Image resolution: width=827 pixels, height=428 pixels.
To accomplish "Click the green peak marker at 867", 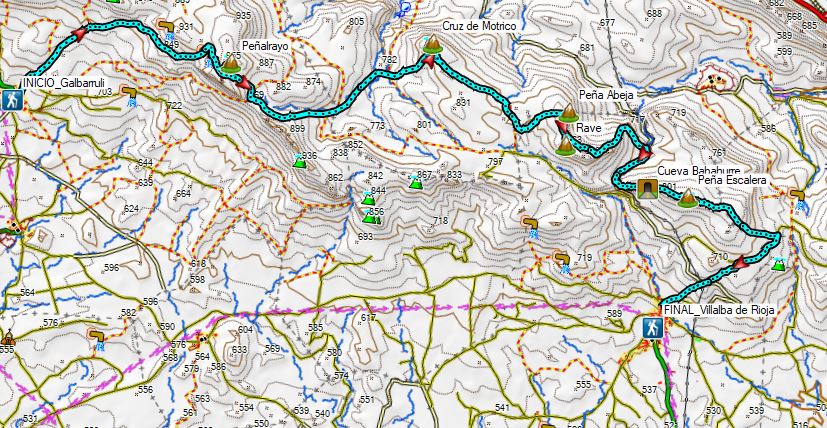I will [415, 182].
